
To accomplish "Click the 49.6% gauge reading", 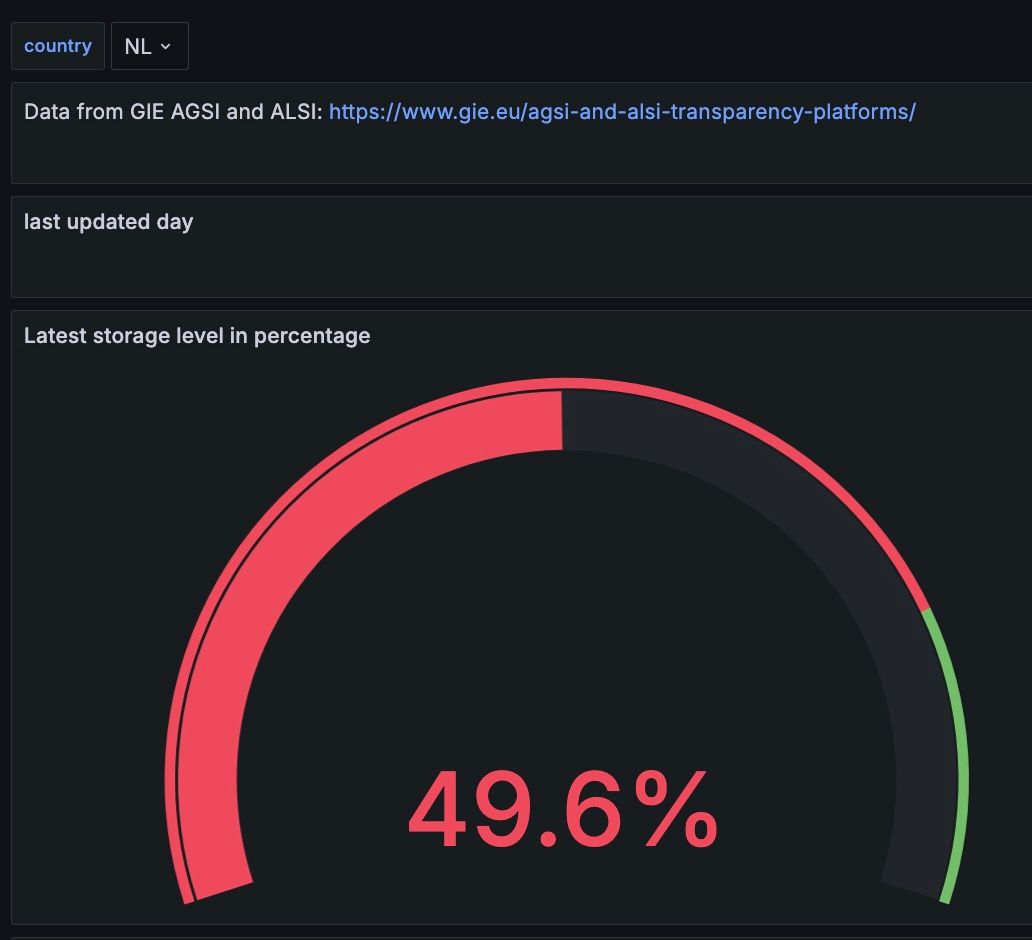I will pyautogui.click(x=562, y=809).
